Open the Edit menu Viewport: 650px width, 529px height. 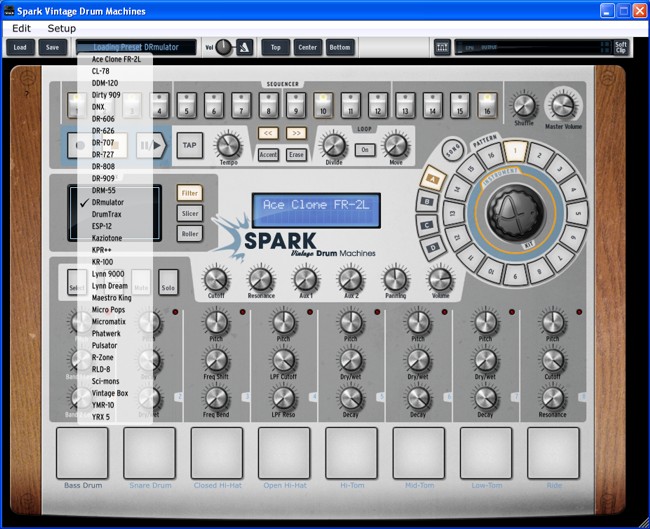point(22,28)
